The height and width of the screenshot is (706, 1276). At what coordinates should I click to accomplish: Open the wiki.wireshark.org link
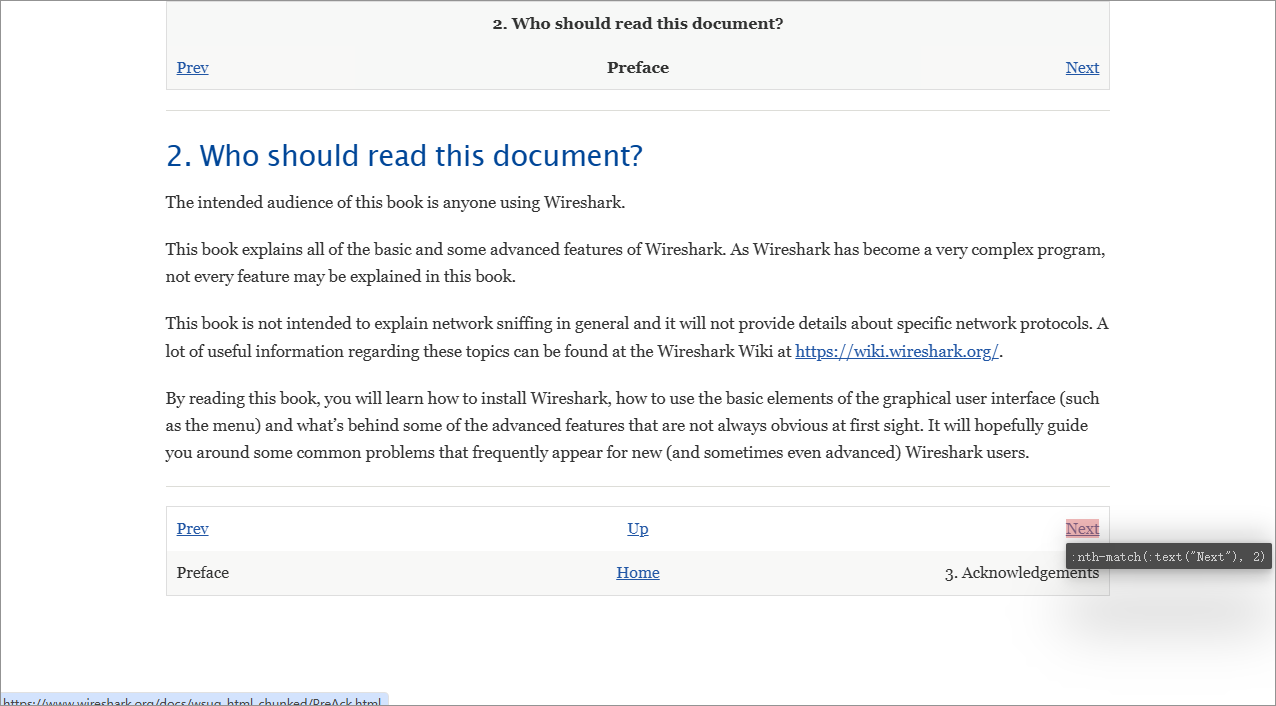[x=897, y=352]
